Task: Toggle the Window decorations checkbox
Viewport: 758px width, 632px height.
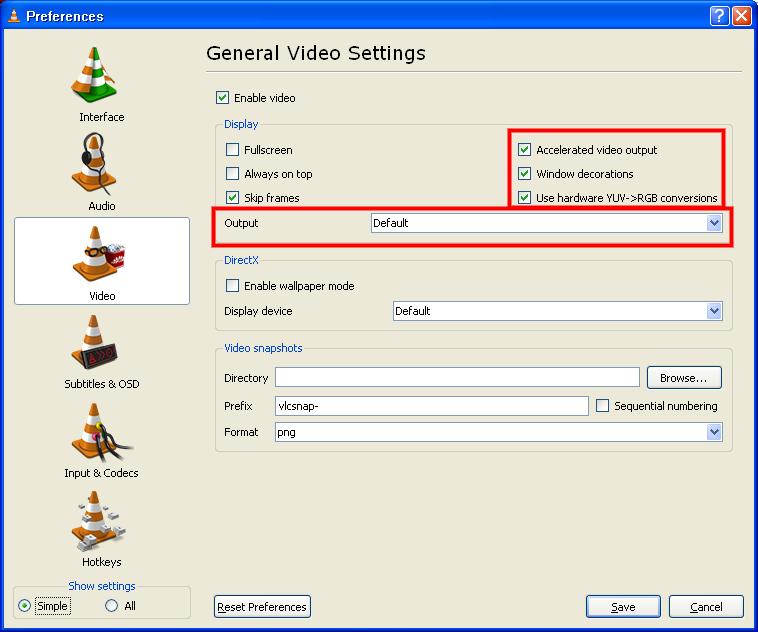Action: click(x=525, y=173)
